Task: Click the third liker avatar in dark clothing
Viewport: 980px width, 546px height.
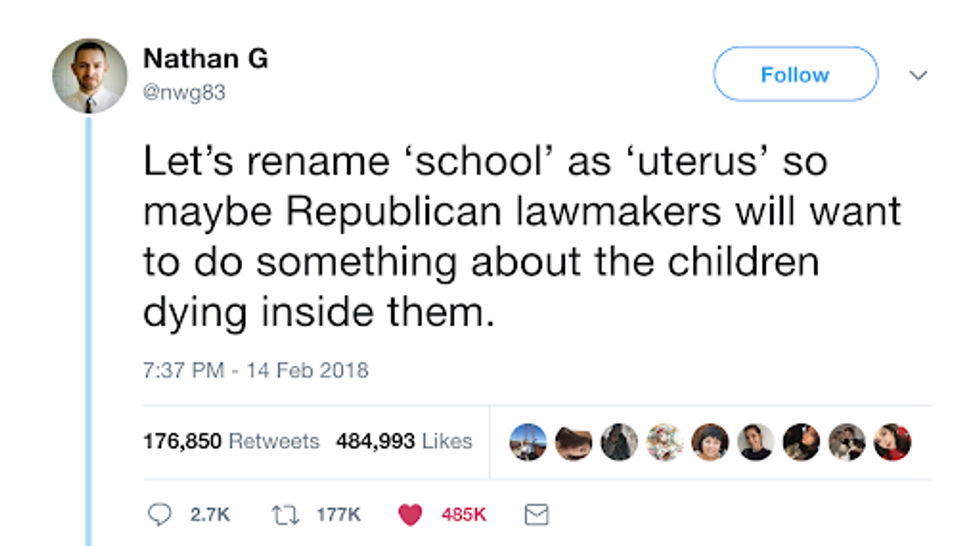Action: coord(619,442)
